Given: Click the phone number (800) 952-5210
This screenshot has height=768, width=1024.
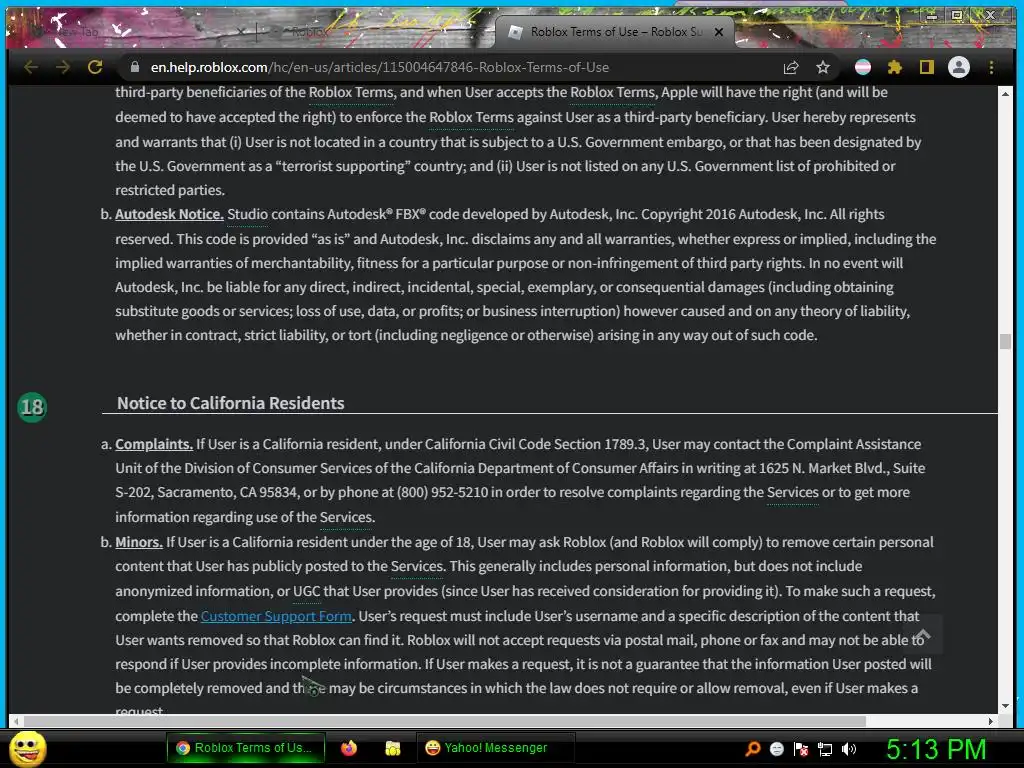Looking at the screenshot, I should coord(443,492).
